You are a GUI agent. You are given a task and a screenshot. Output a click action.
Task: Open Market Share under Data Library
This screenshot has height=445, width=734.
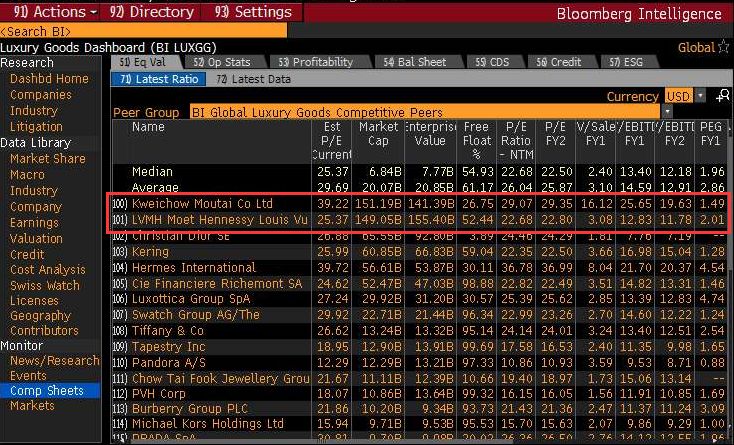48,159
